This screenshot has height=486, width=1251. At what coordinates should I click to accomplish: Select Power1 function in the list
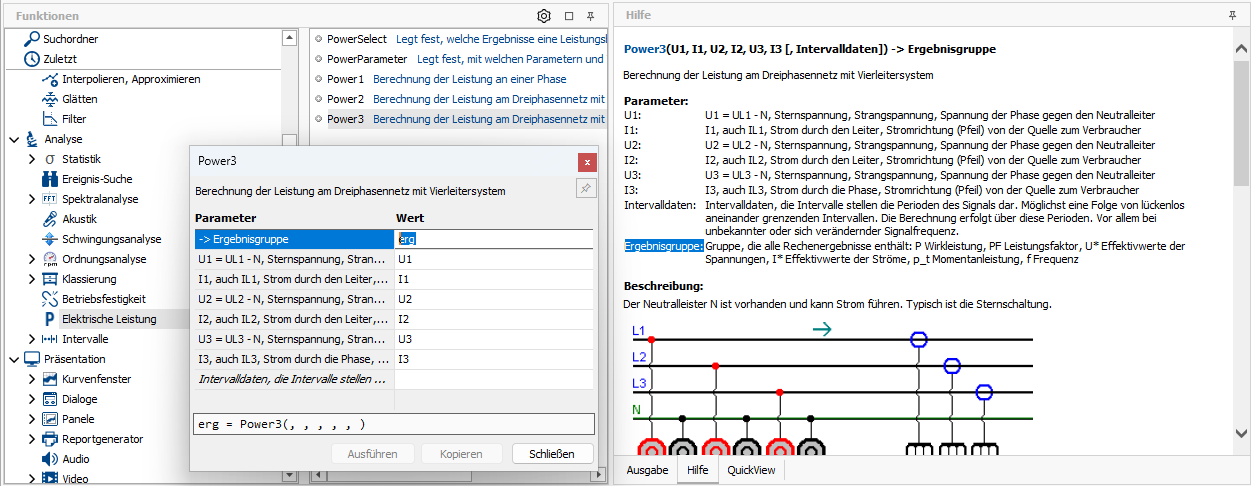point(346,79)
